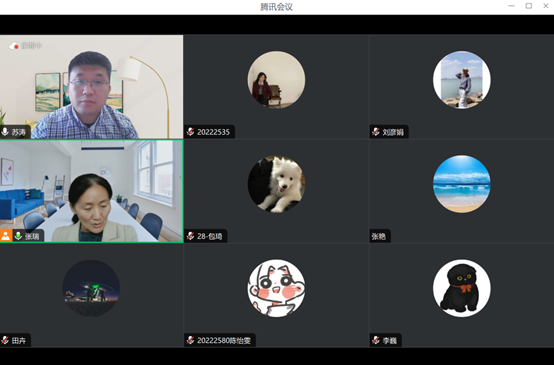Click muted microphone icon for 田卉

point(5,340)
